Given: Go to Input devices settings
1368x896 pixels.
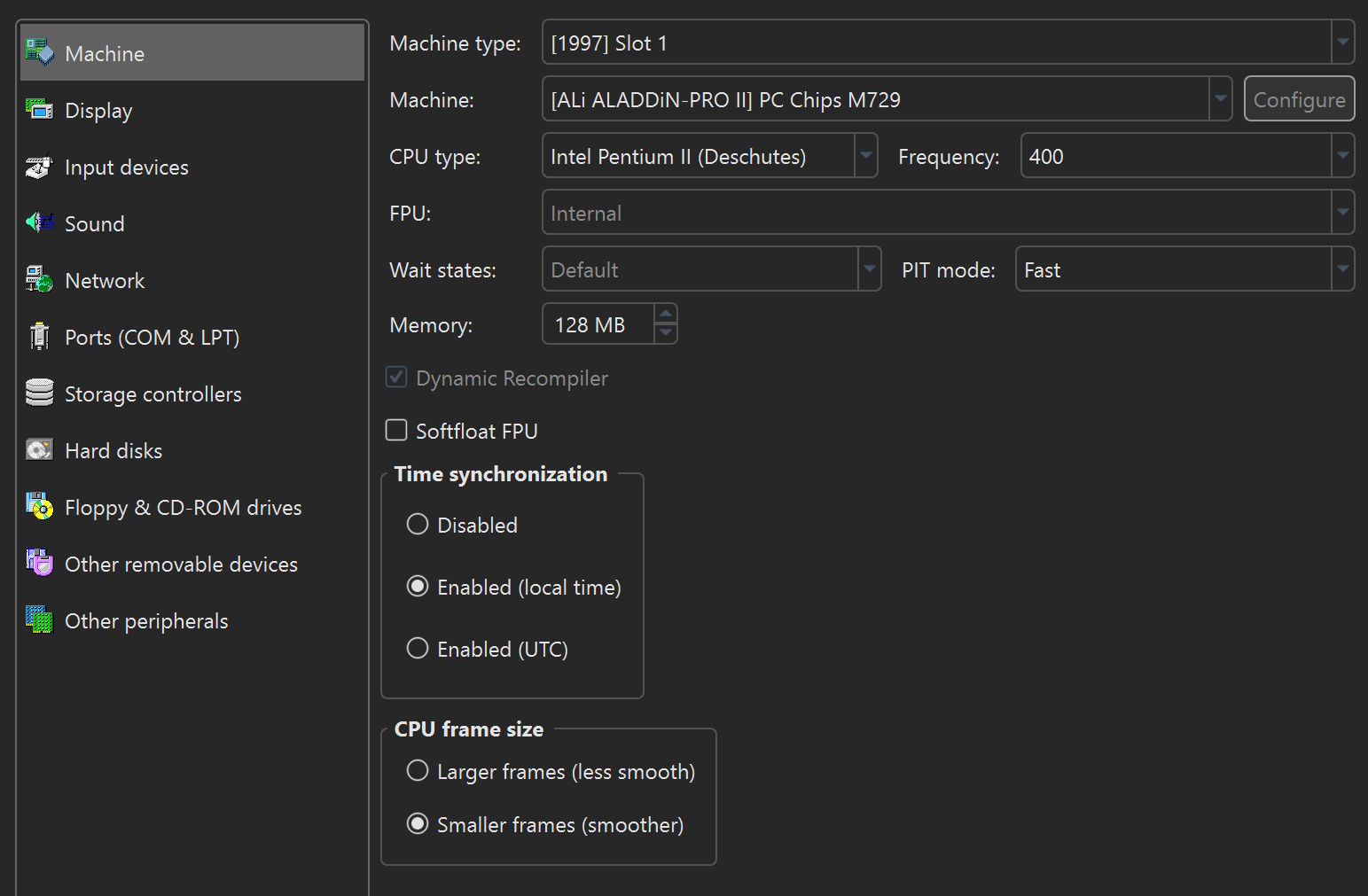Looking at the screenshot, I should [192, 167].
